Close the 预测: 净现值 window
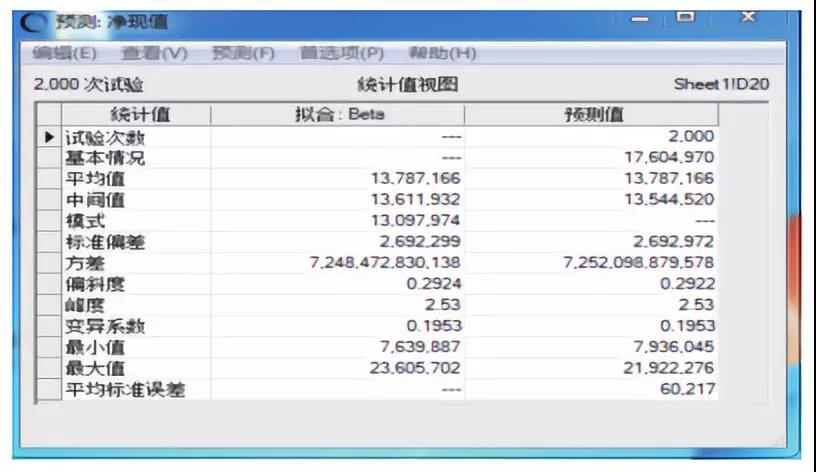The width and height of the screenshot is (816, 472). [747, 18]
